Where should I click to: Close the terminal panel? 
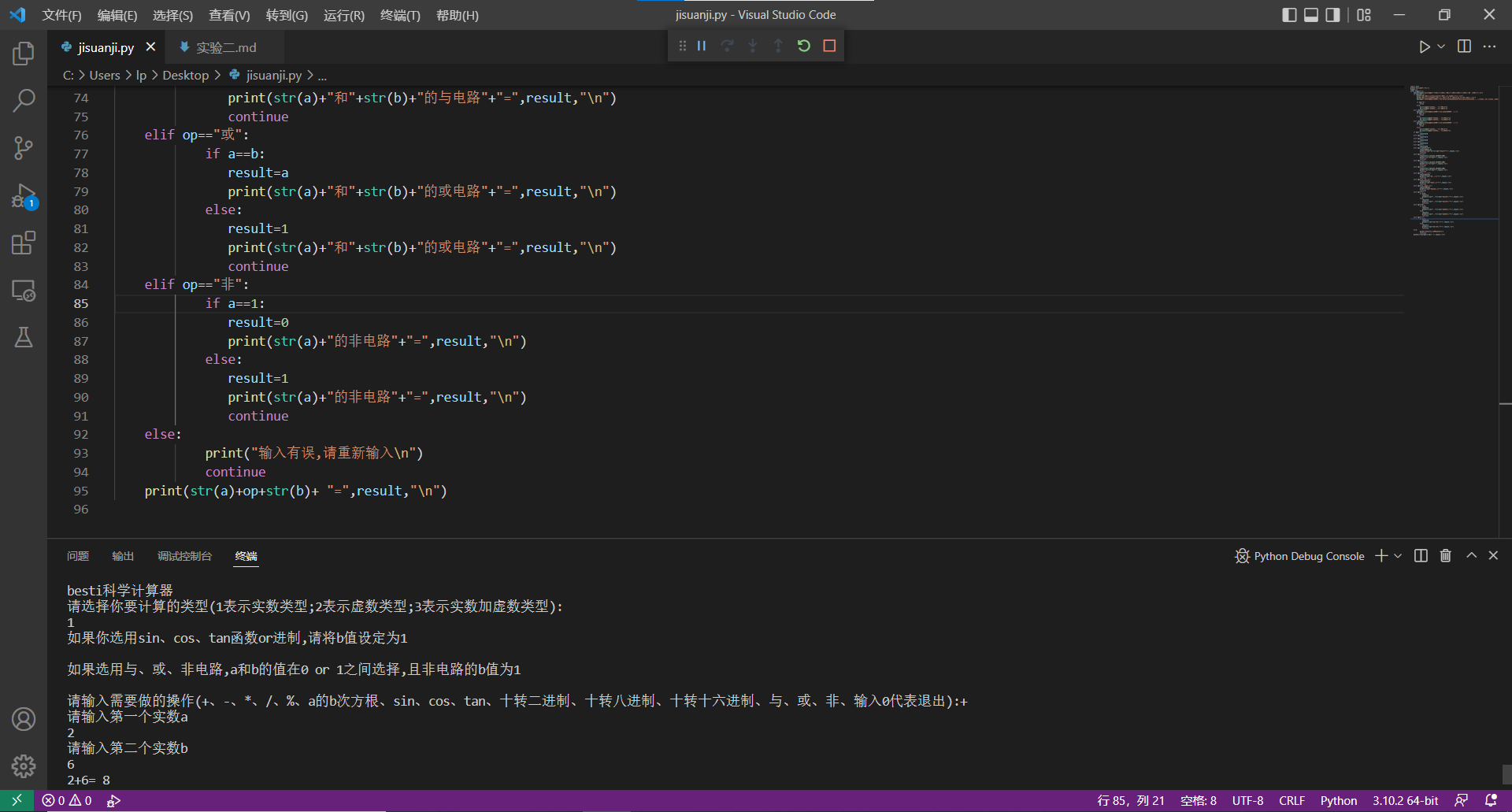(1493, 556)
